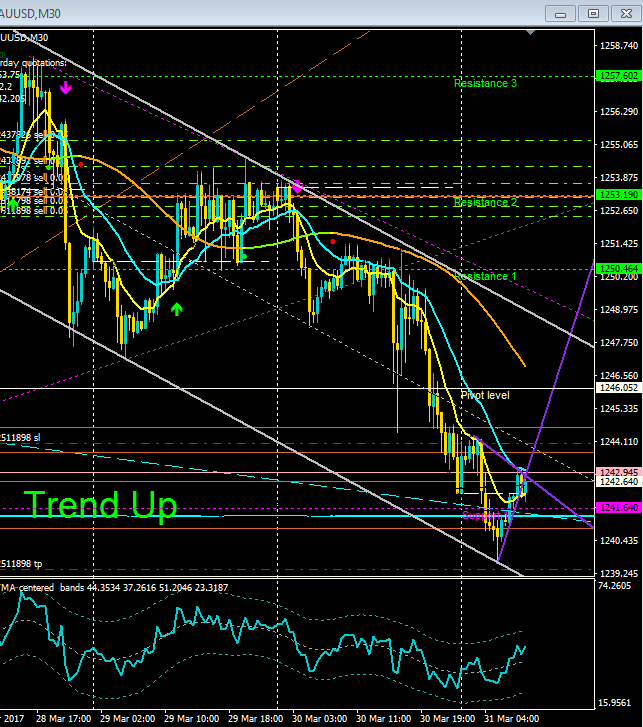Click the 511898 sl order line label
The width and height of the screenshot is (643, 727).
(20, 438)
